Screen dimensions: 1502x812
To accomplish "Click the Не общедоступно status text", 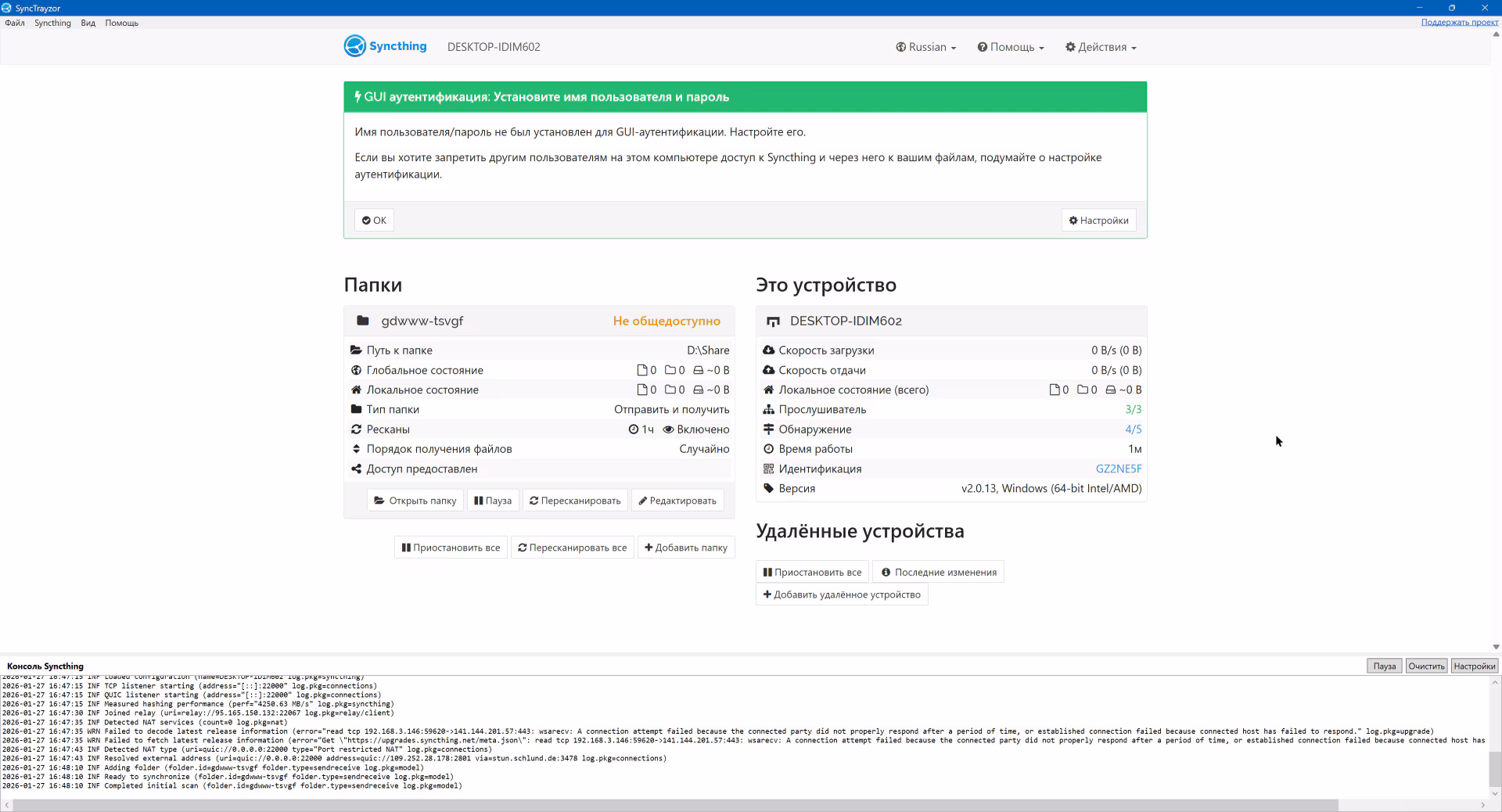I will [667, 321].
